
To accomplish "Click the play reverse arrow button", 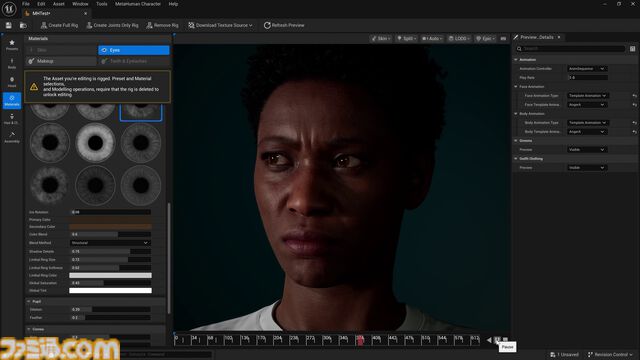I will 489,340.
